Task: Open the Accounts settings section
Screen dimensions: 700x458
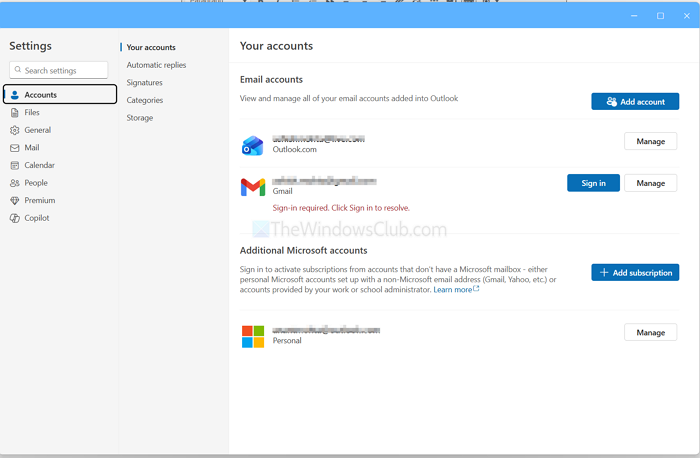Action: coord(60,94)
